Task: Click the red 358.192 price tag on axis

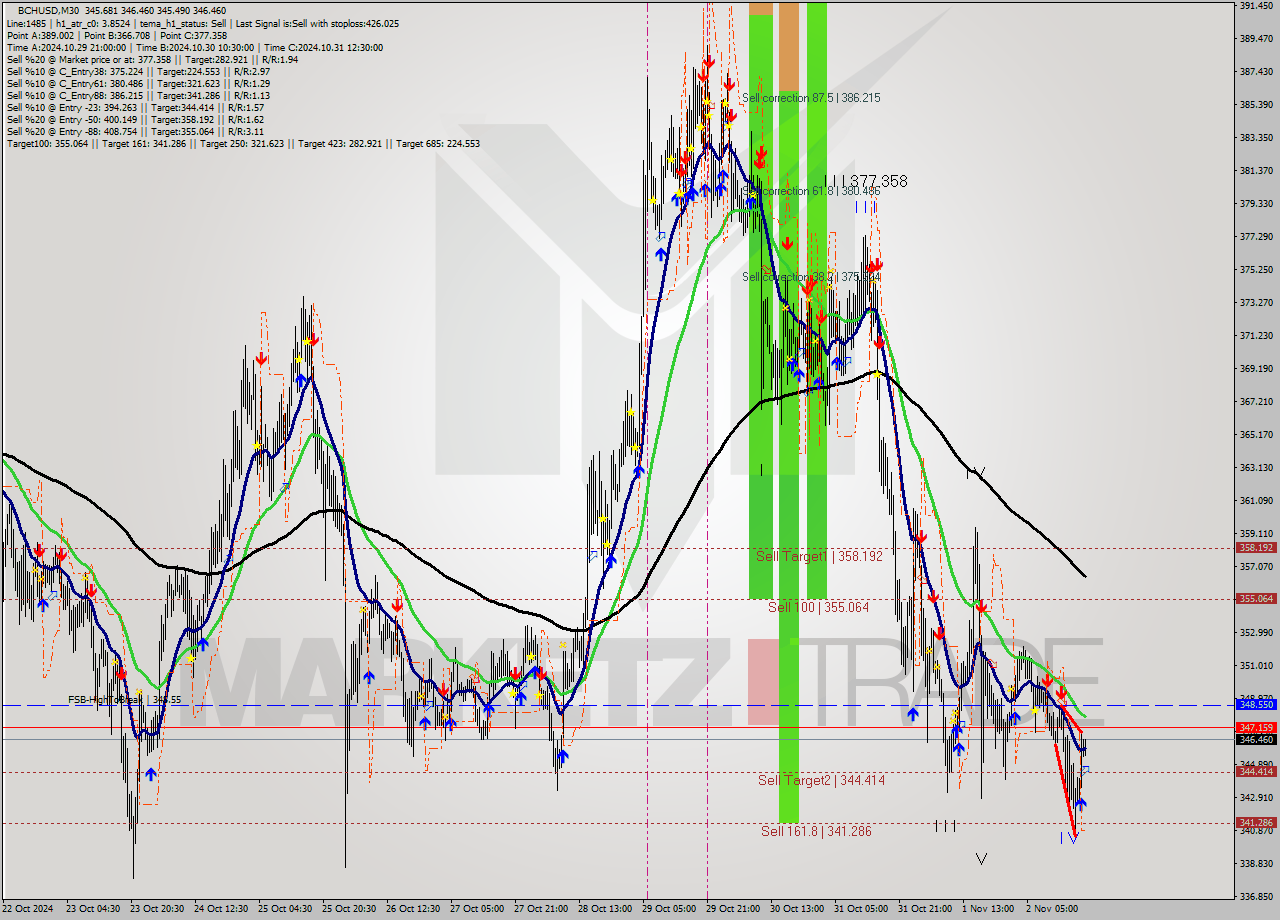Action: (1256, 548)
